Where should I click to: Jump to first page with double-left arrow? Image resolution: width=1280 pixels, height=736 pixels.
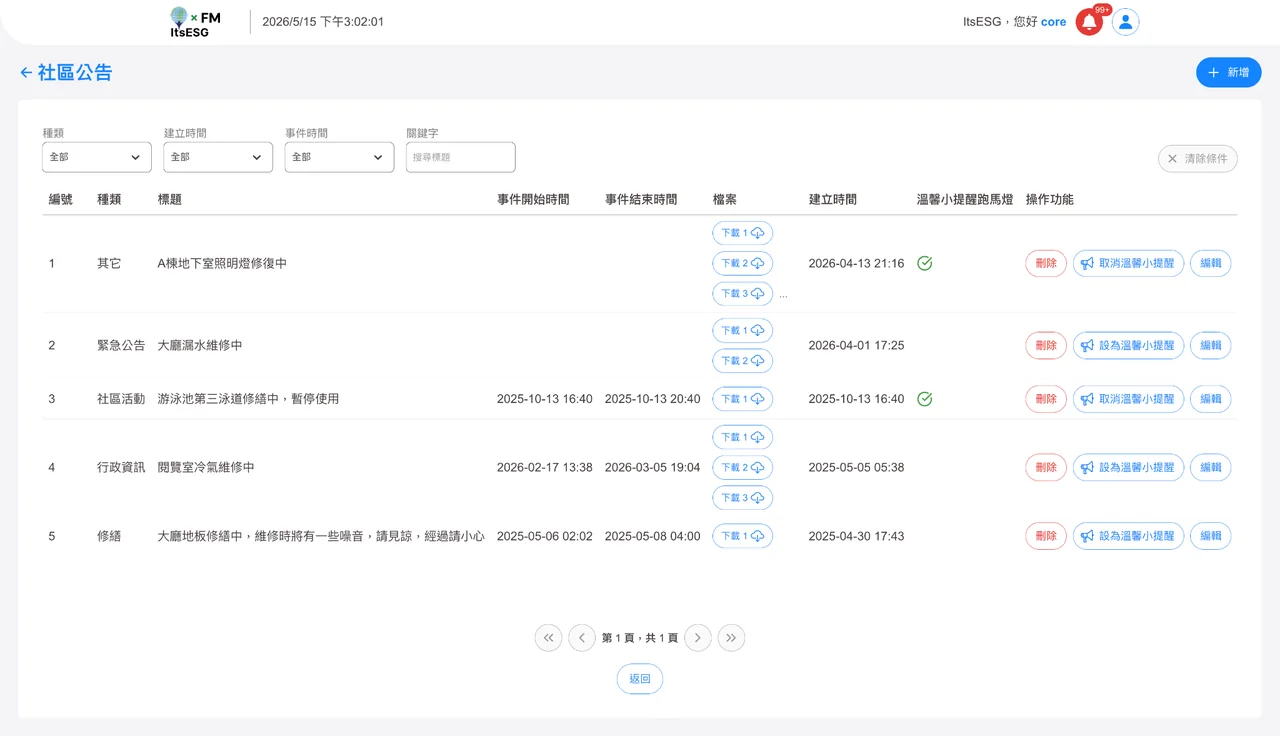pos(548,638)
